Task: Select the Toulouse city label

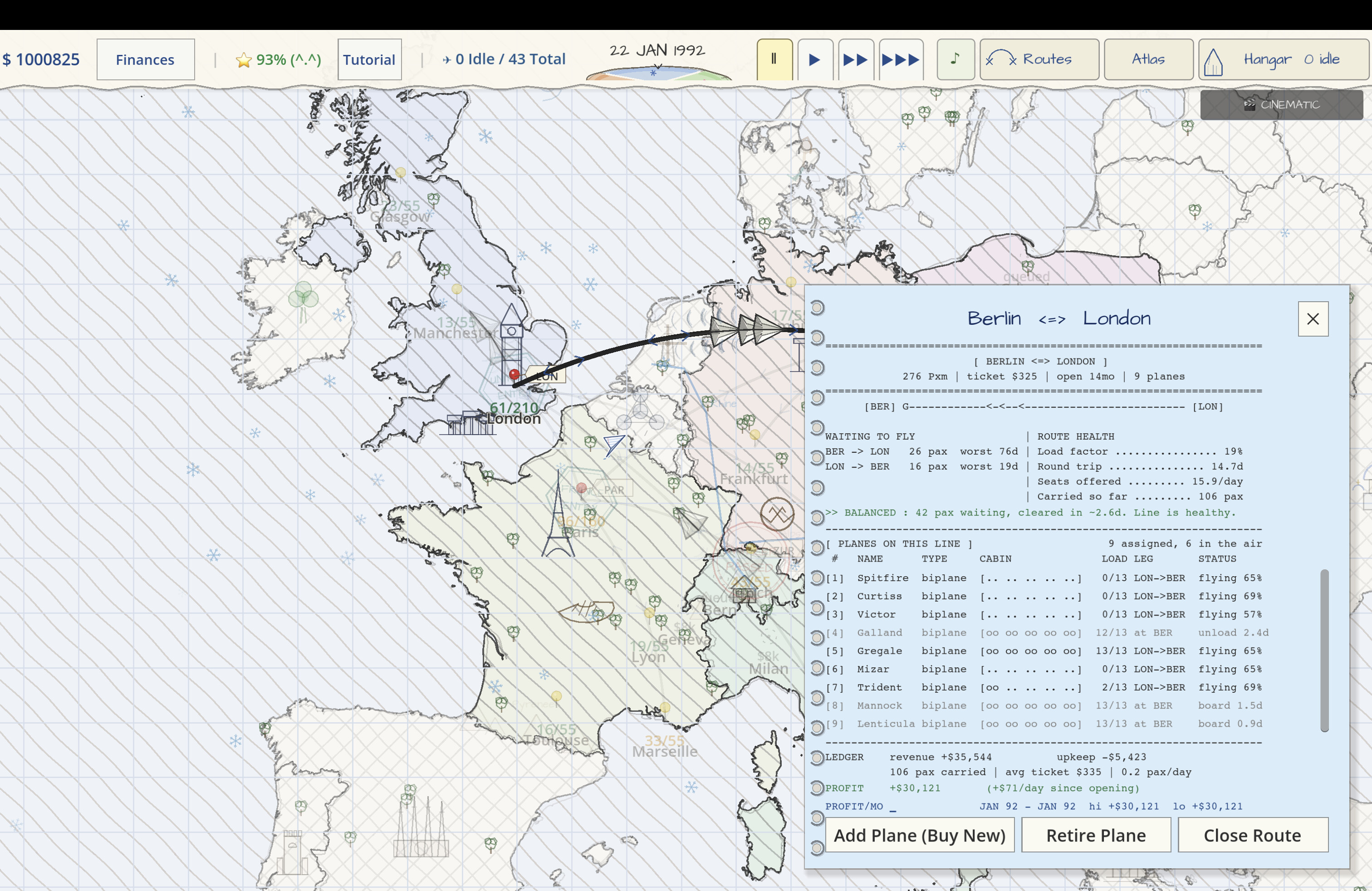Action: (557, 740)
